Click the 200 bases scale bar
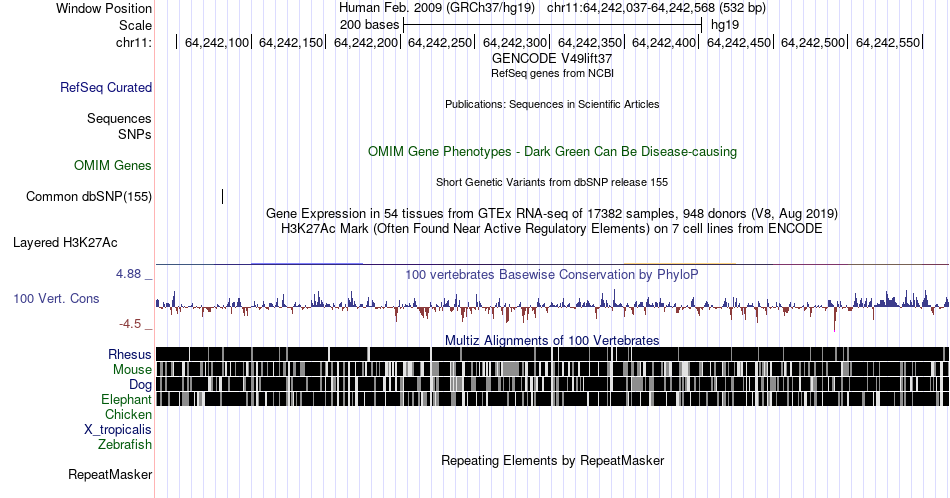950x498 pixels. click(552, 25)
